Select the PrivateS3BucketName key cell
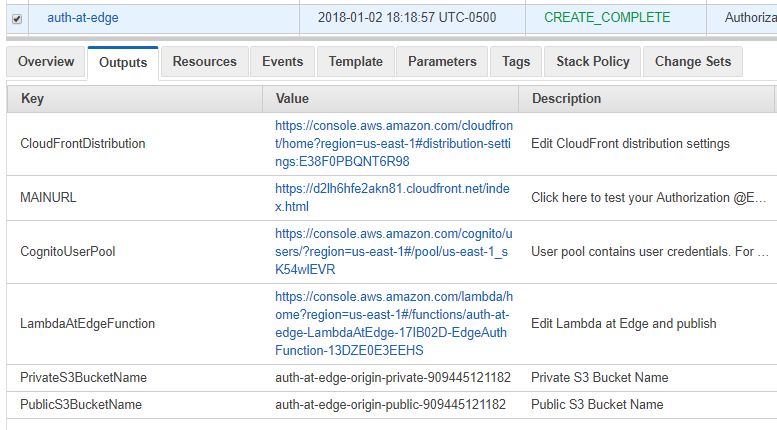Image resolution: width=777 pixels, height=430 pixels. point(83,377)
